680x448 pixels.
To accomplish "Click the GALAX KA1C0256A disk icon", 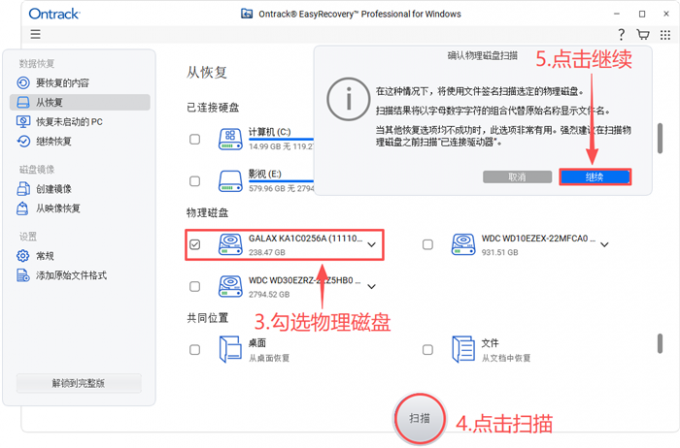I will [230, 245].
